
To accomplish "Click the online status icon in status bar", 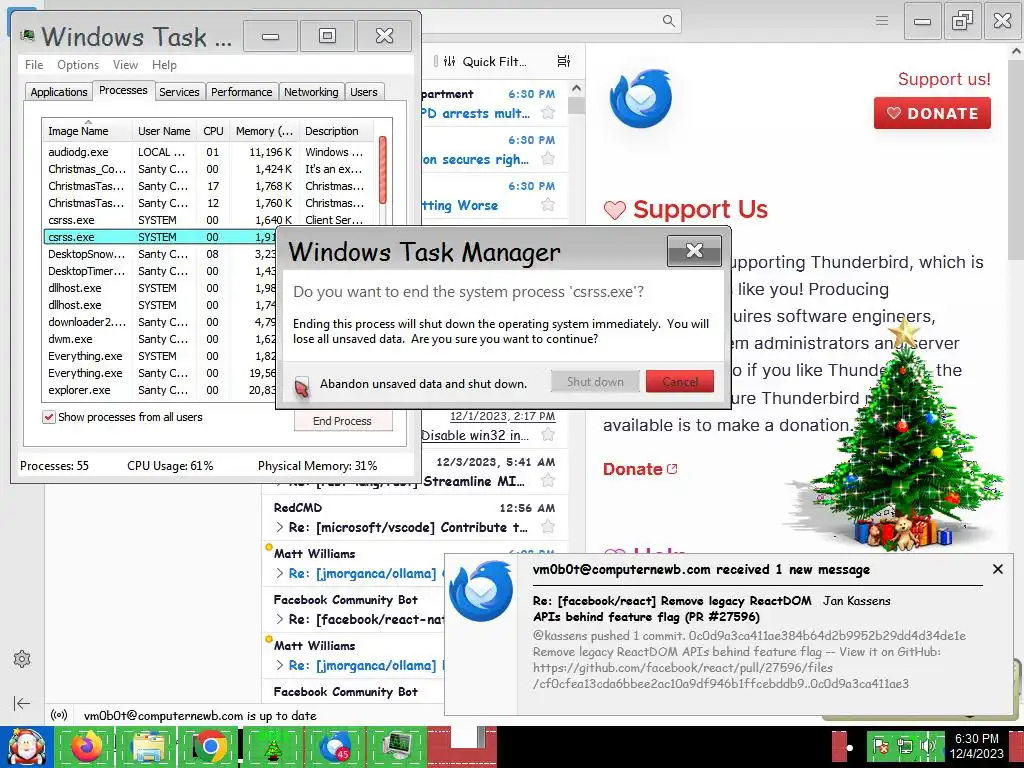I will click(x=59, y=715).
